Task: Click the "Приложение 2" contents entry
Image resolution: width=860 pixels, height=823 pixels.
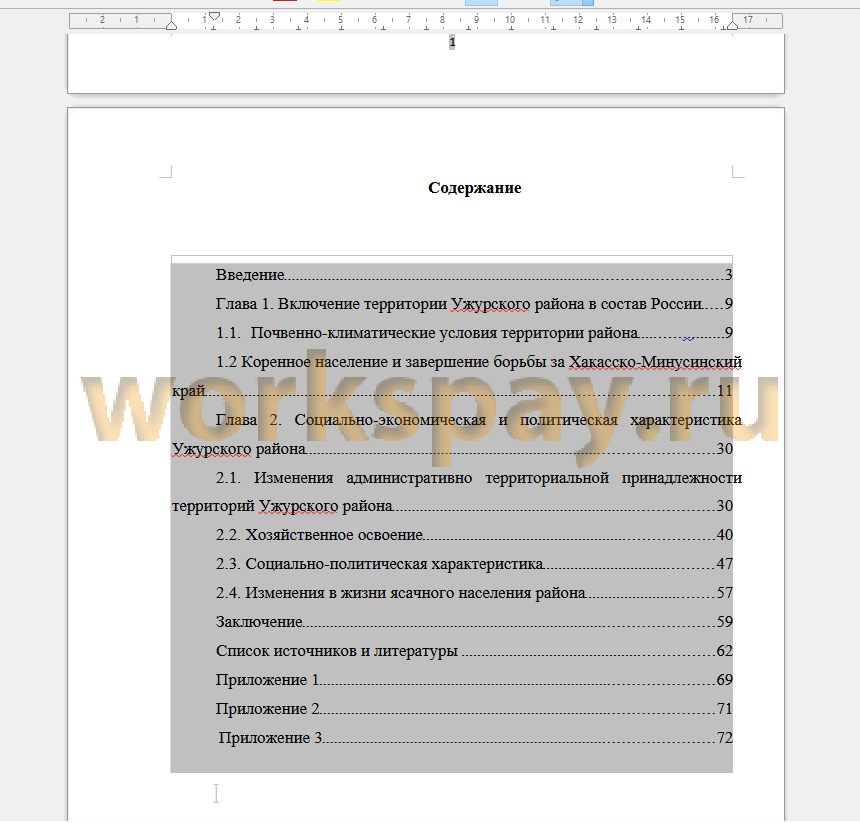Action: click(x=474, y=709)
